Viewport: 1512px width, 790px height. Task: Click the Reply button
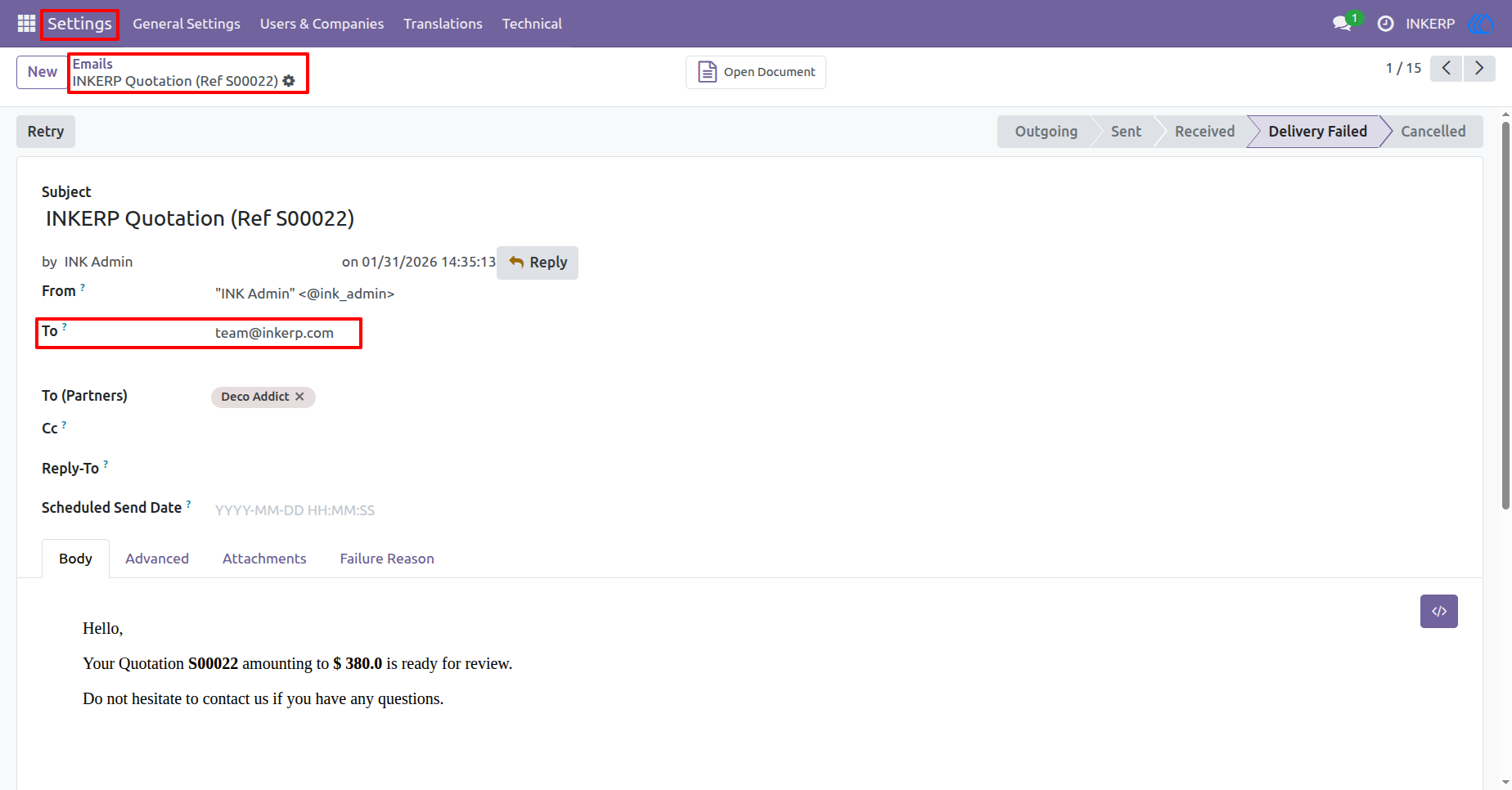[538, 263]
